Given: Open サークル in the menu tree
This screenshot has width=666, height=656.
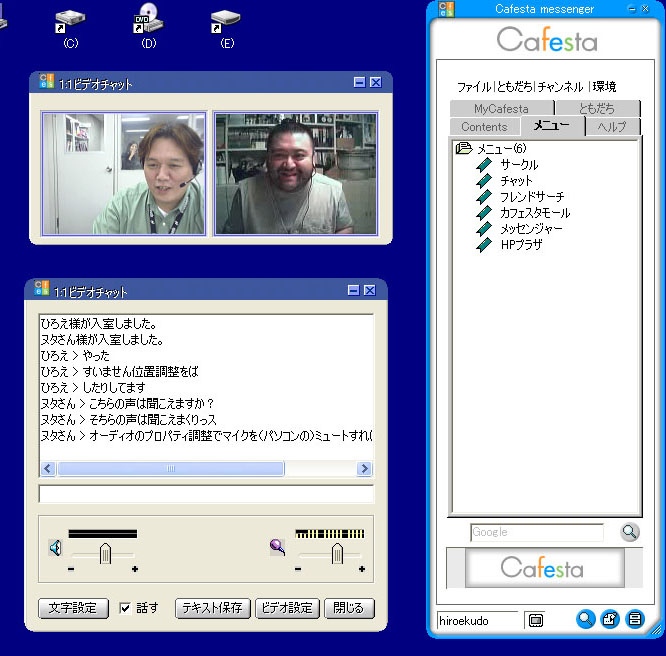Looking at the screenshot, I should [519, 164].
